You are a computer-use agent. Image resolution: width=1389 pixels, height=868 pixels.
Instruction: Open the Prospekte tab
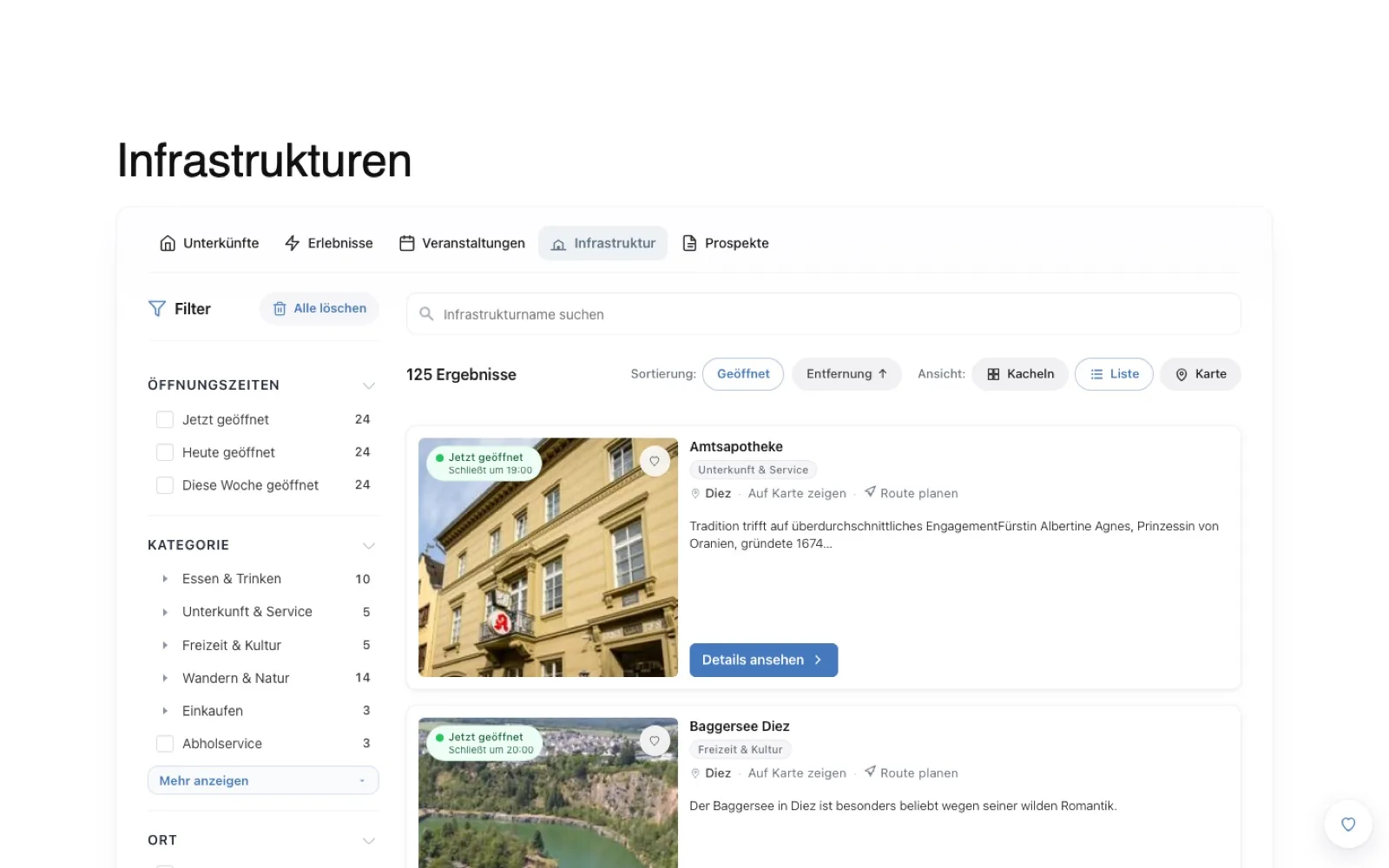[x=726, y=243]
